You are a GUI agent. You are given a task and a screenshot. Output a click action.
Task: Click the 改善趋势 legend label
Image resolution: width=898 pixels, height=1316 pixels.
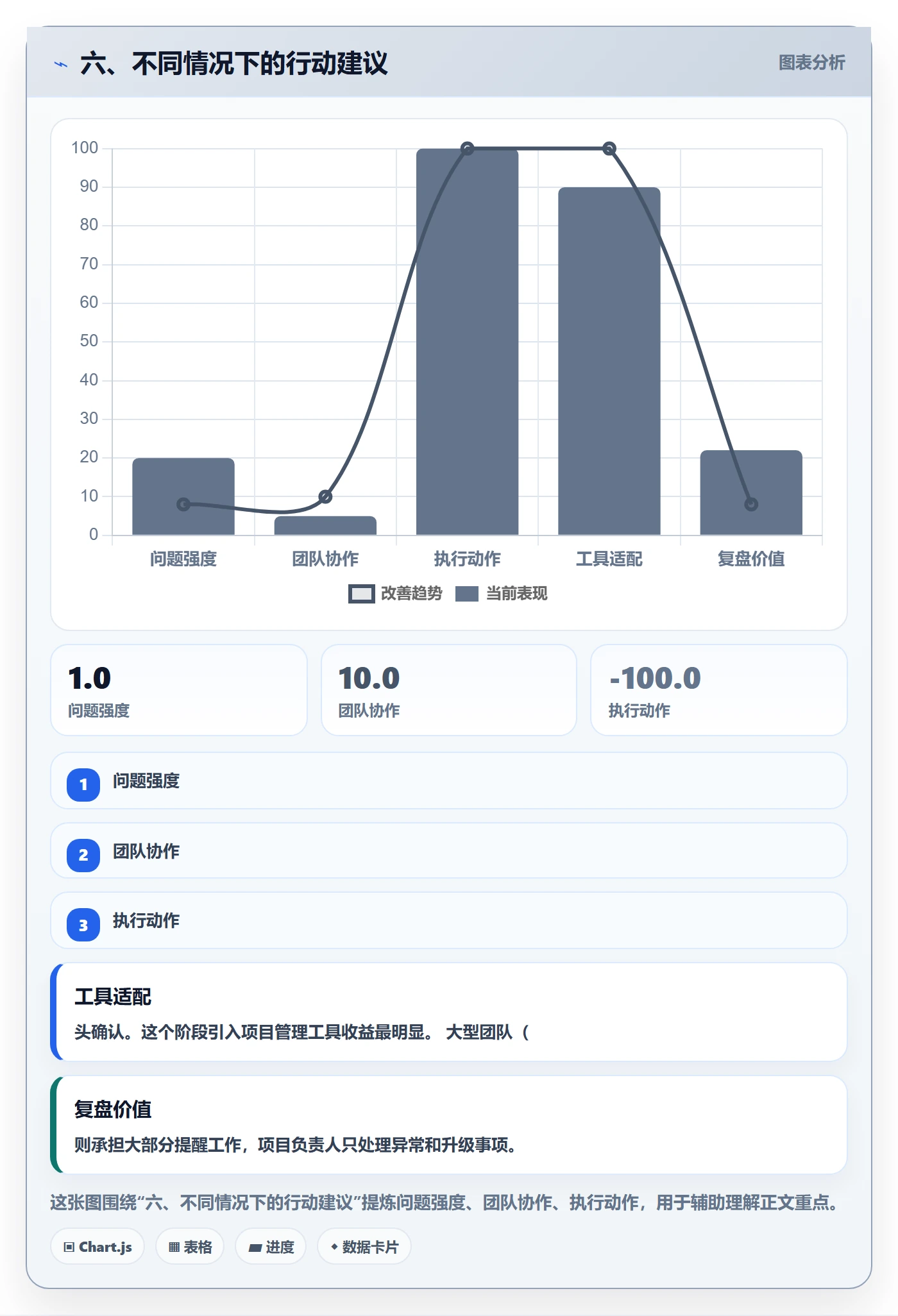click(412, 594)
